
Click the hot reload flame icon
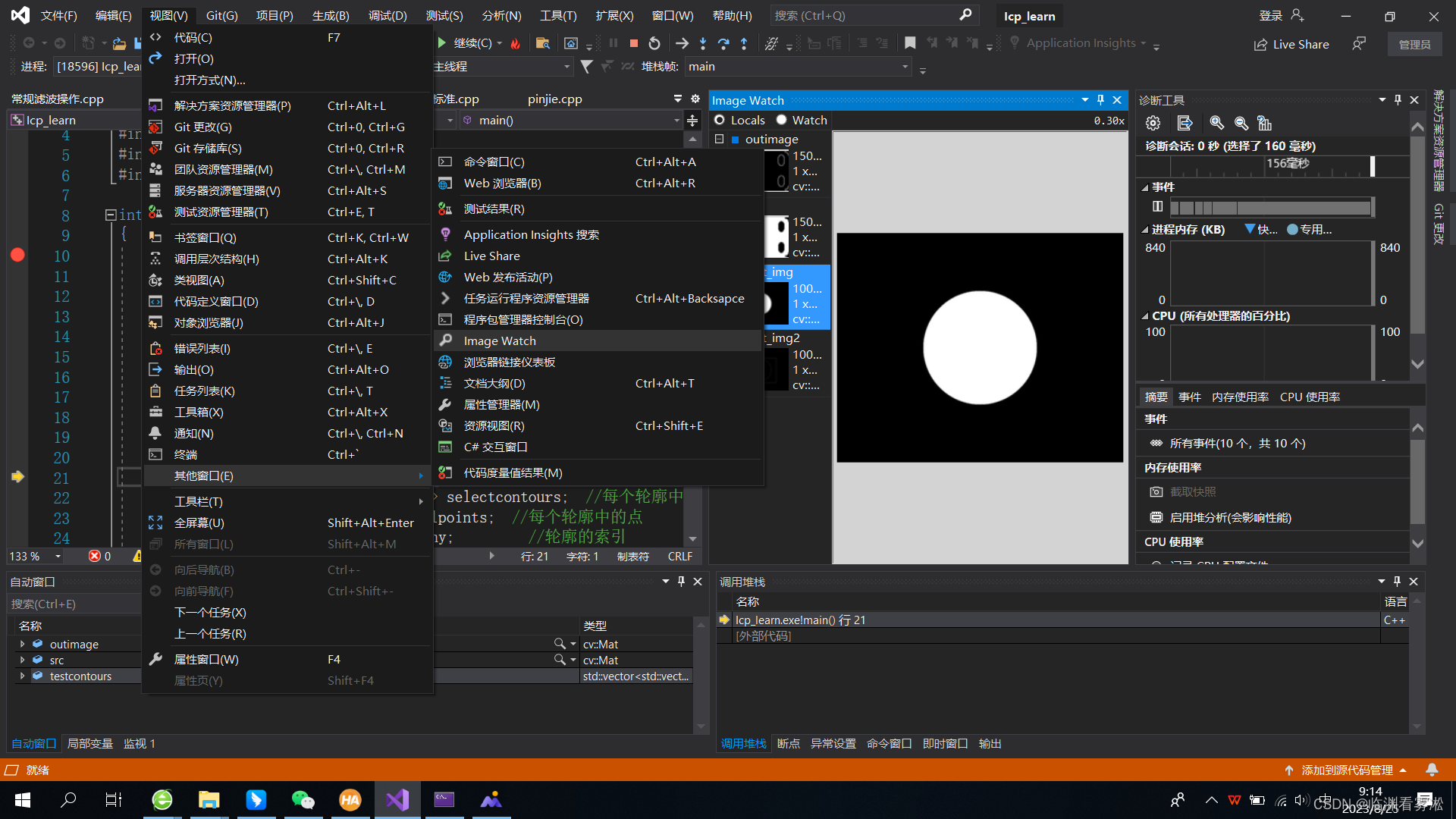[x=516, y=43]
